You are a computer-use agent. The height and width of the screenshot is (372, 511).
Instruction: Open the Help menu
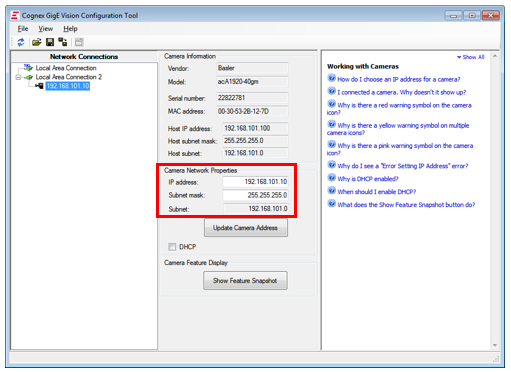click(x=70, y=29)
